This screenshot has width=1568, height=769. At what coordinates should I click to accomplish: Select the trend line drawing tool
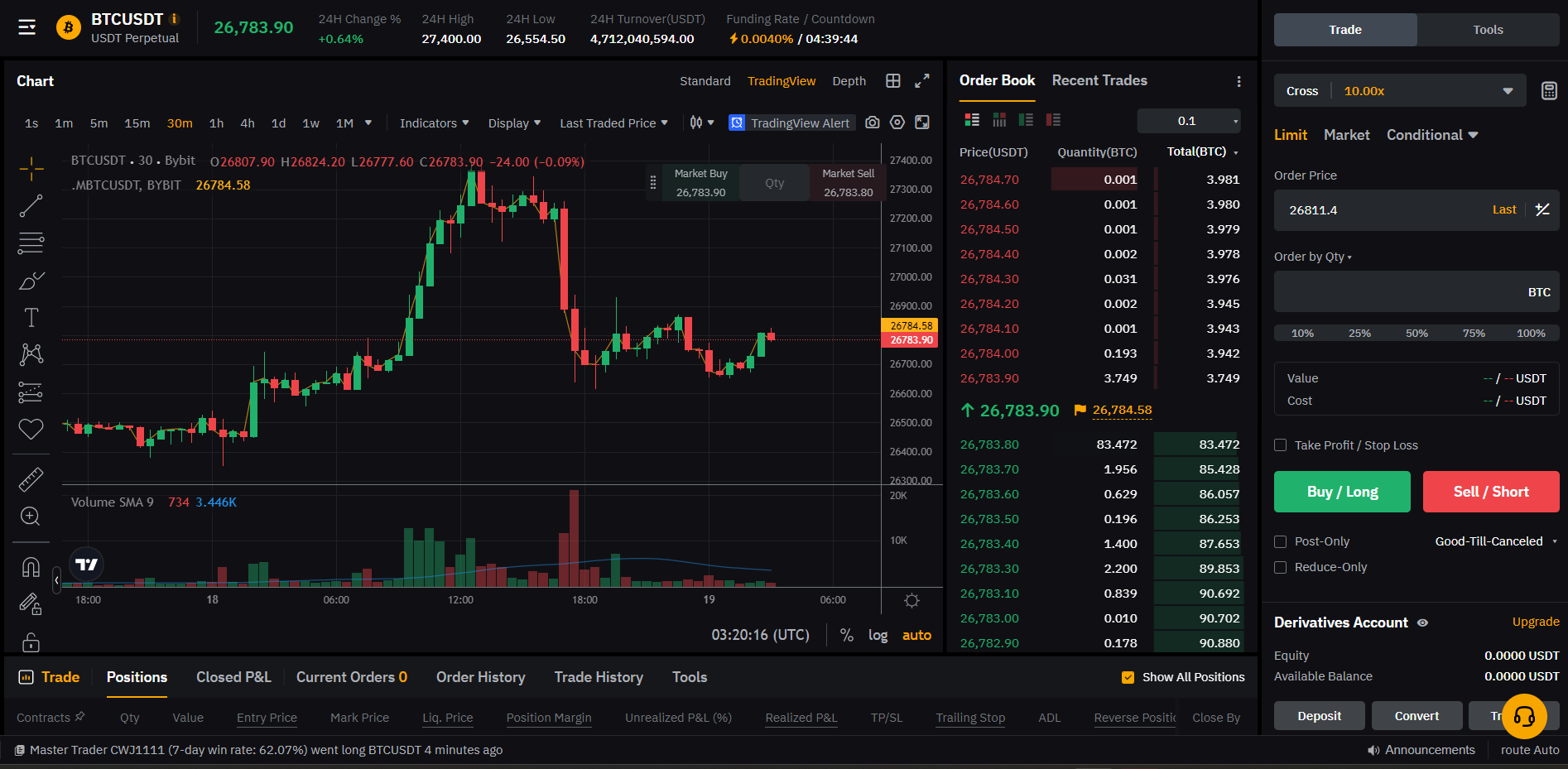(x=31, y=206)
